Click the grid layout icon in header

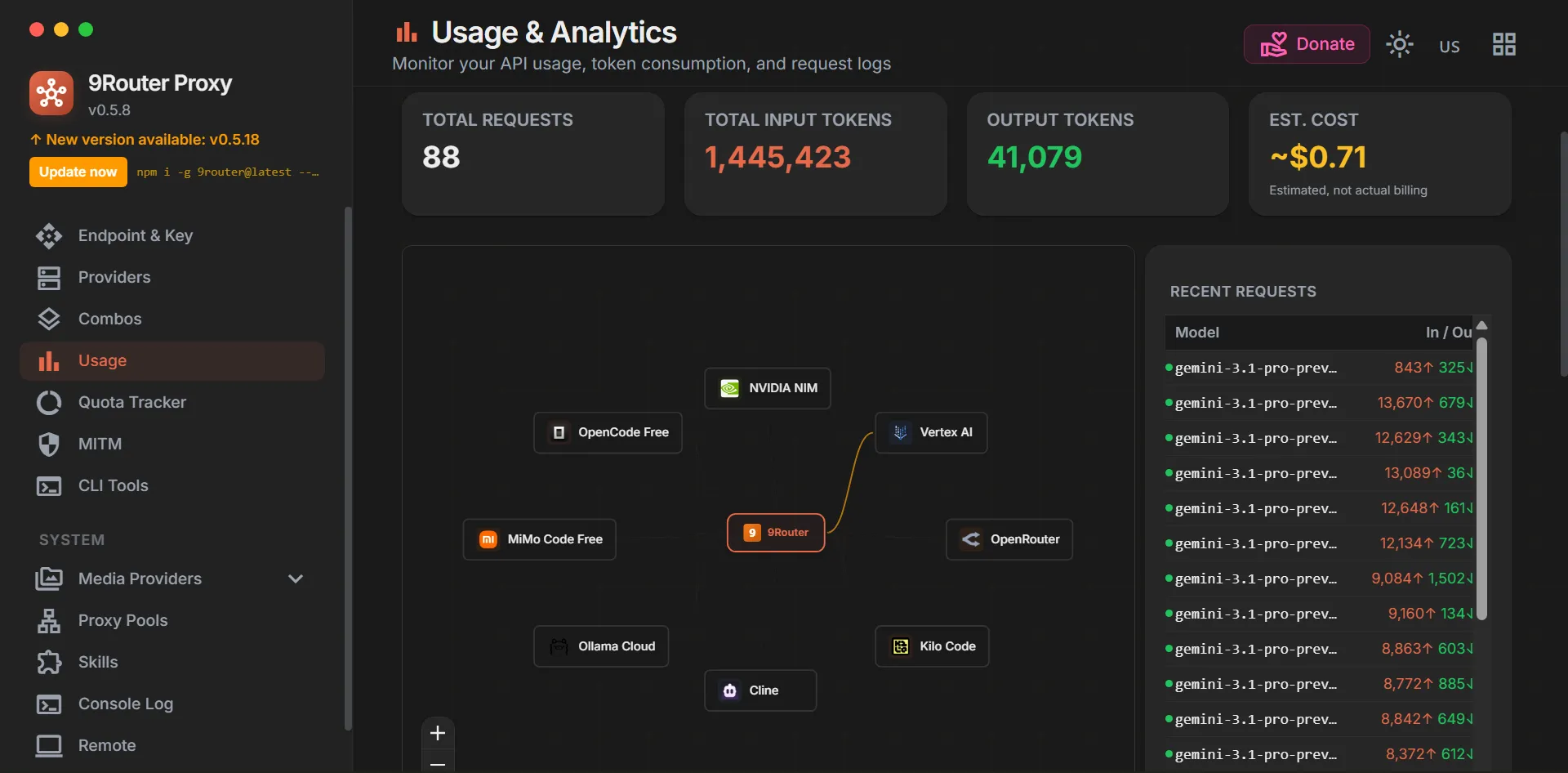(1504, 44)
